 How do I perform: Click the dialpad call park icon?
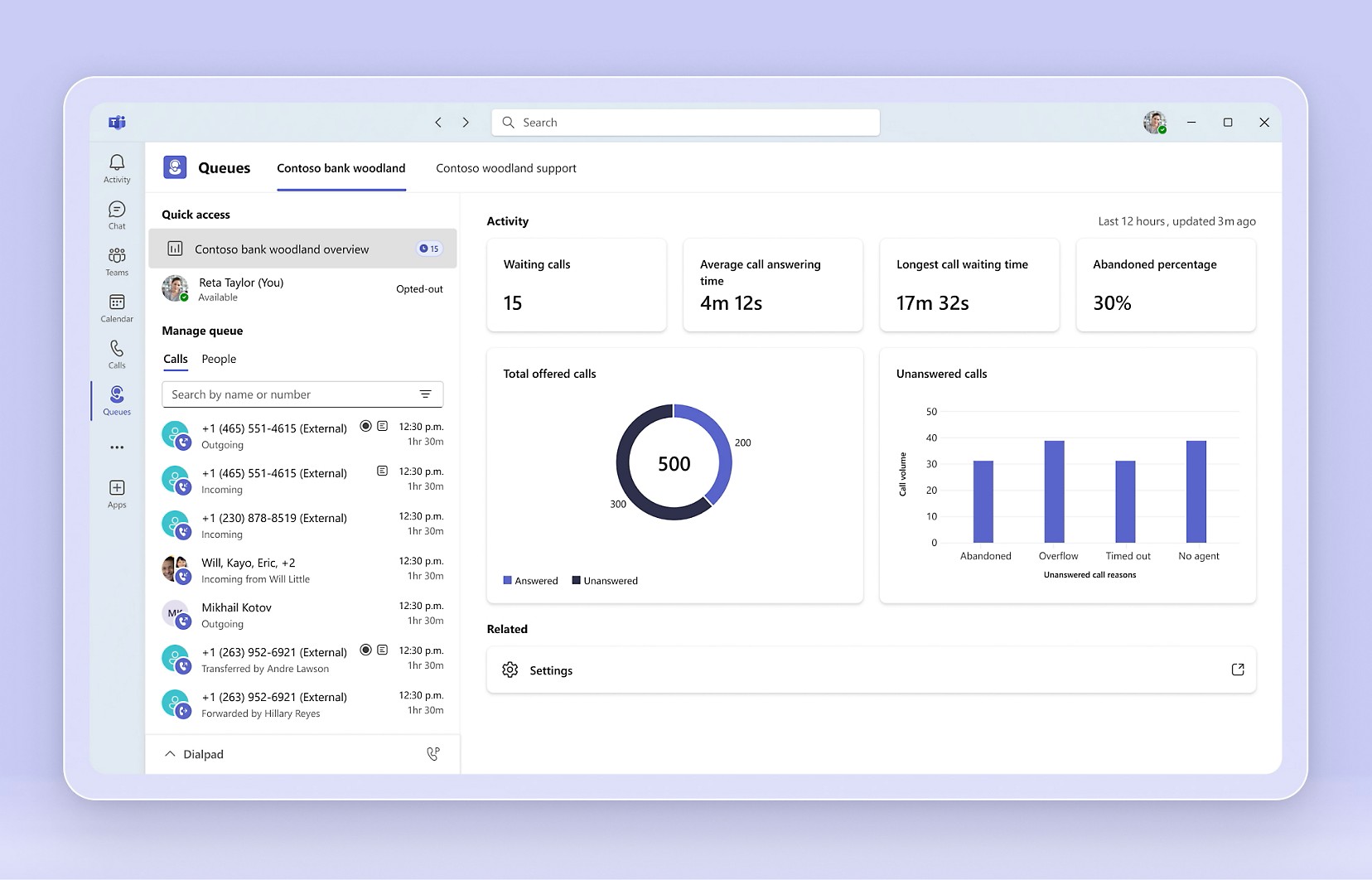(x=432, y=754)
